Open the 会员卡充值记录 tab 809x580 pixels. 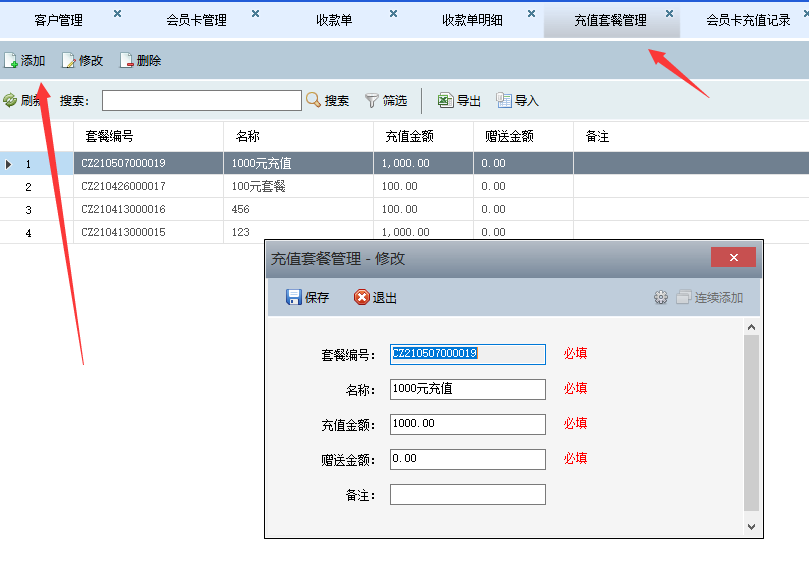[x=748, y=20]
